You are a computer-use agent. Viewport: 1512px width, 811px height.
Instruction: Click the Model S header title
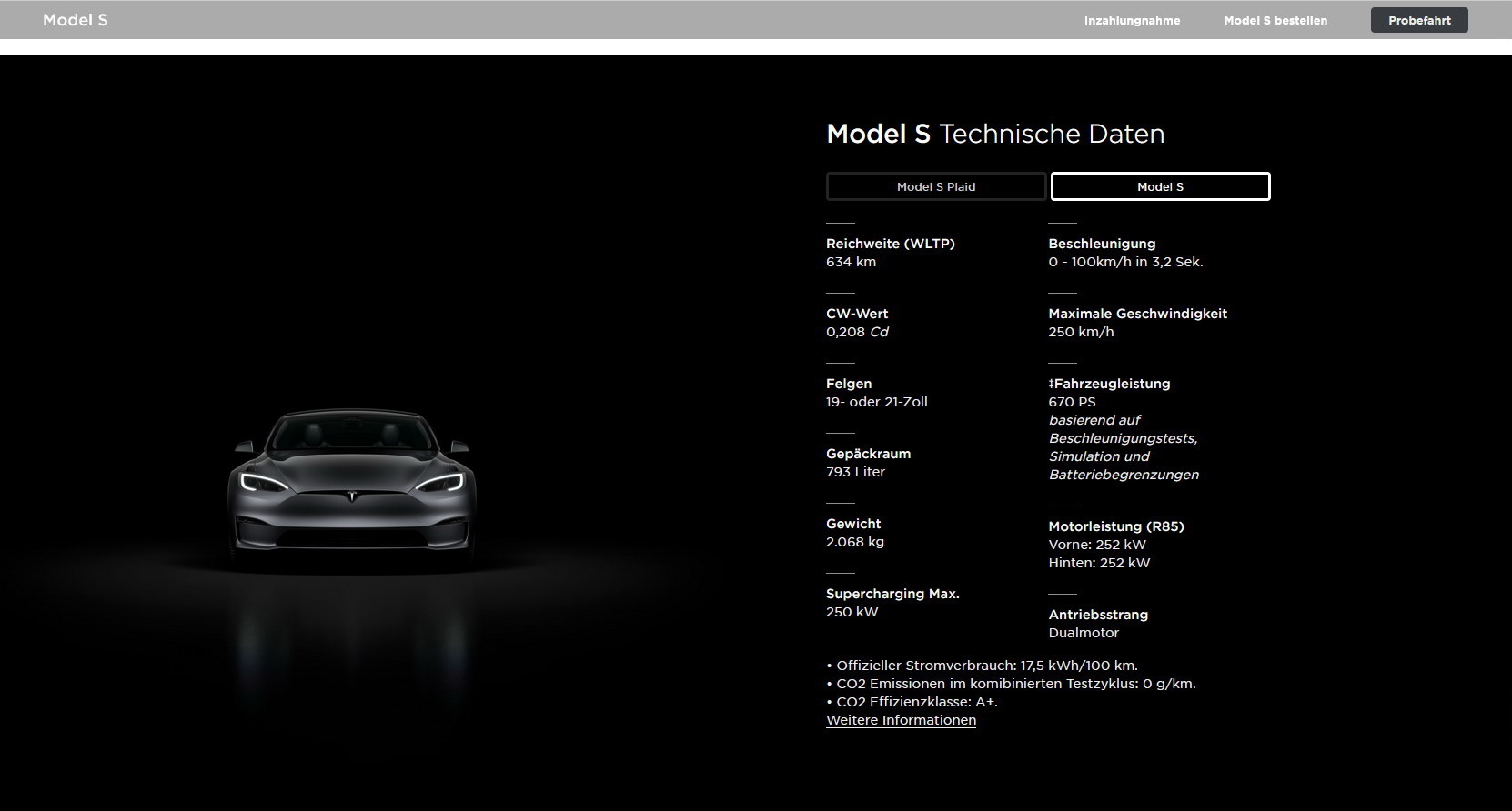pyautogui.click(x=76, y=20)
